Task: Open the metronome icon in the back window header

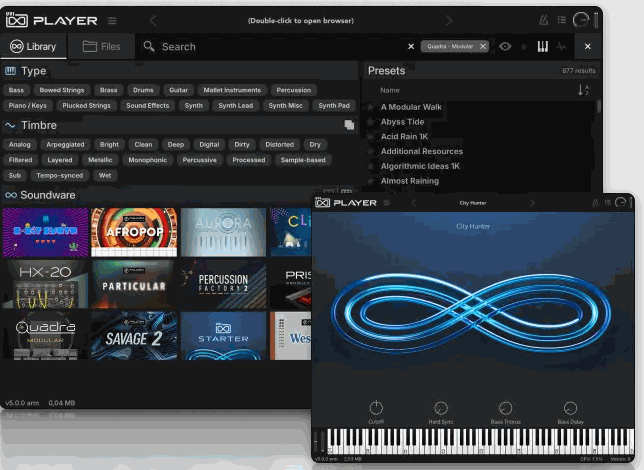Action: [544, 20]
